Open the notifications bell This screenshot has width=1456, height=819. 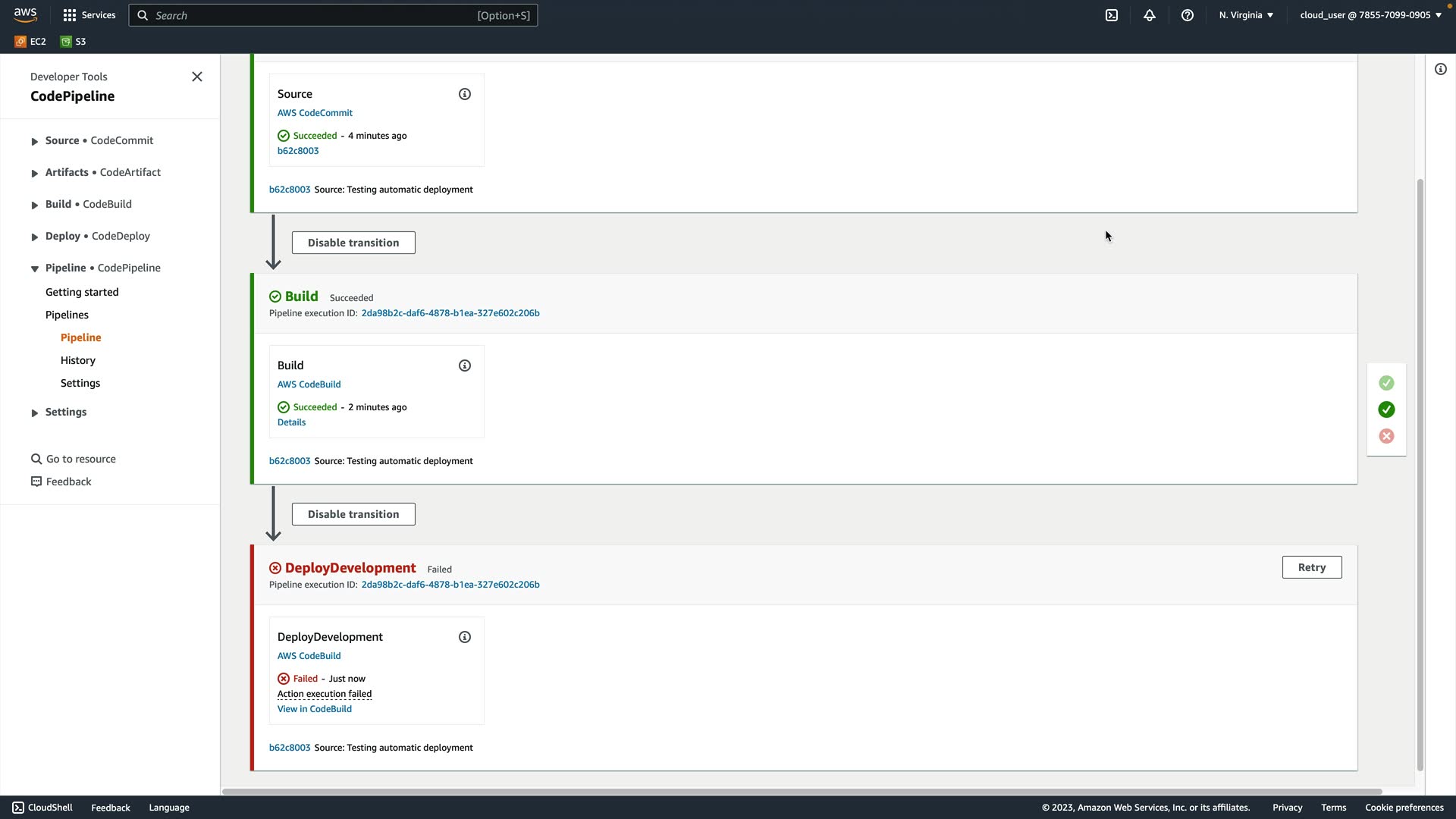click(x=1150, y=15)
